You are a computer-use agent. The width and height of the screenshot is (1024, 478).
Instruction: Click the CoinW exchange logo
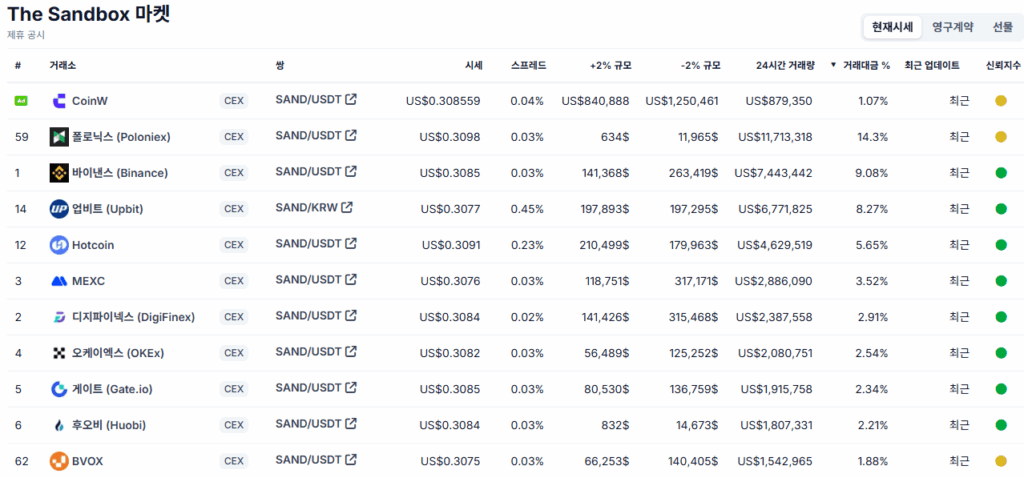pos(59,101)
